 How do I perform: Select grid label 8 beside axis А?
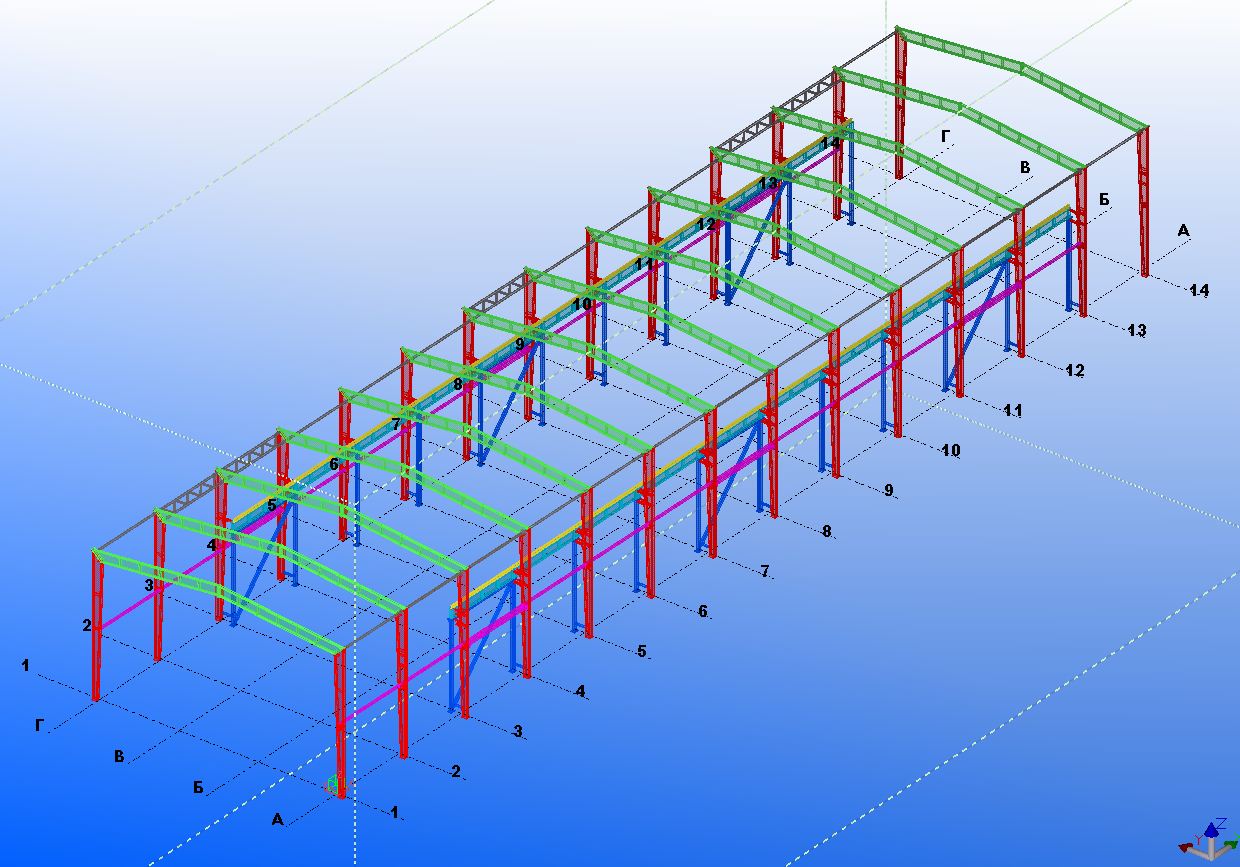pos(827,531)
